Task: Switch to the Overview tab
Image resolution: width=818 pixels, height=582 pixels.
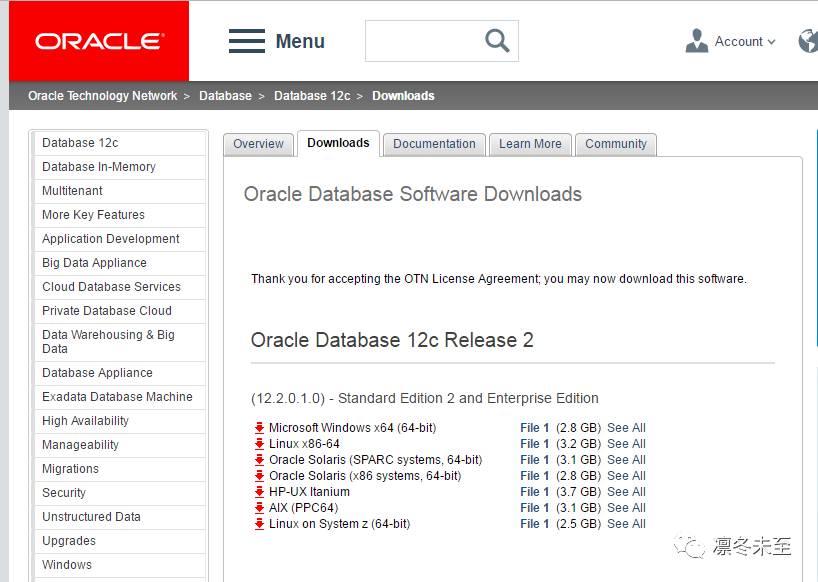Action: point(258,144)
